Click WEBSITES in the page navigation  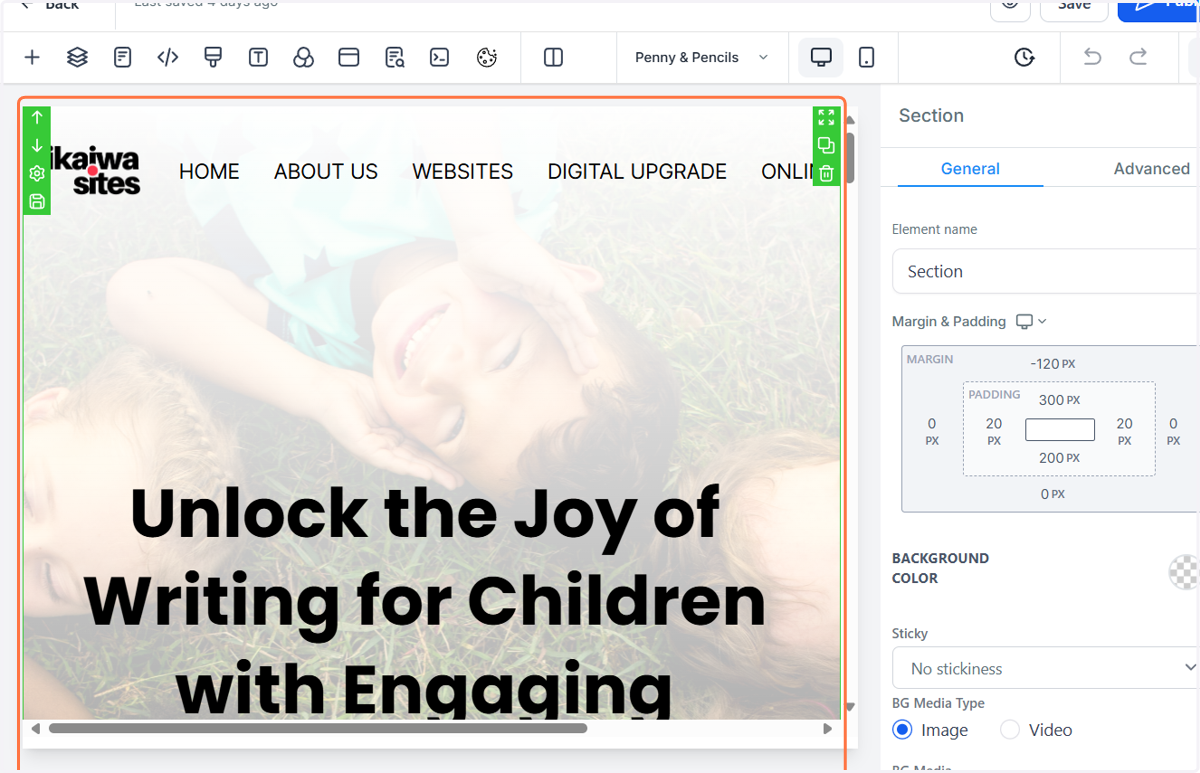[462, 172]
